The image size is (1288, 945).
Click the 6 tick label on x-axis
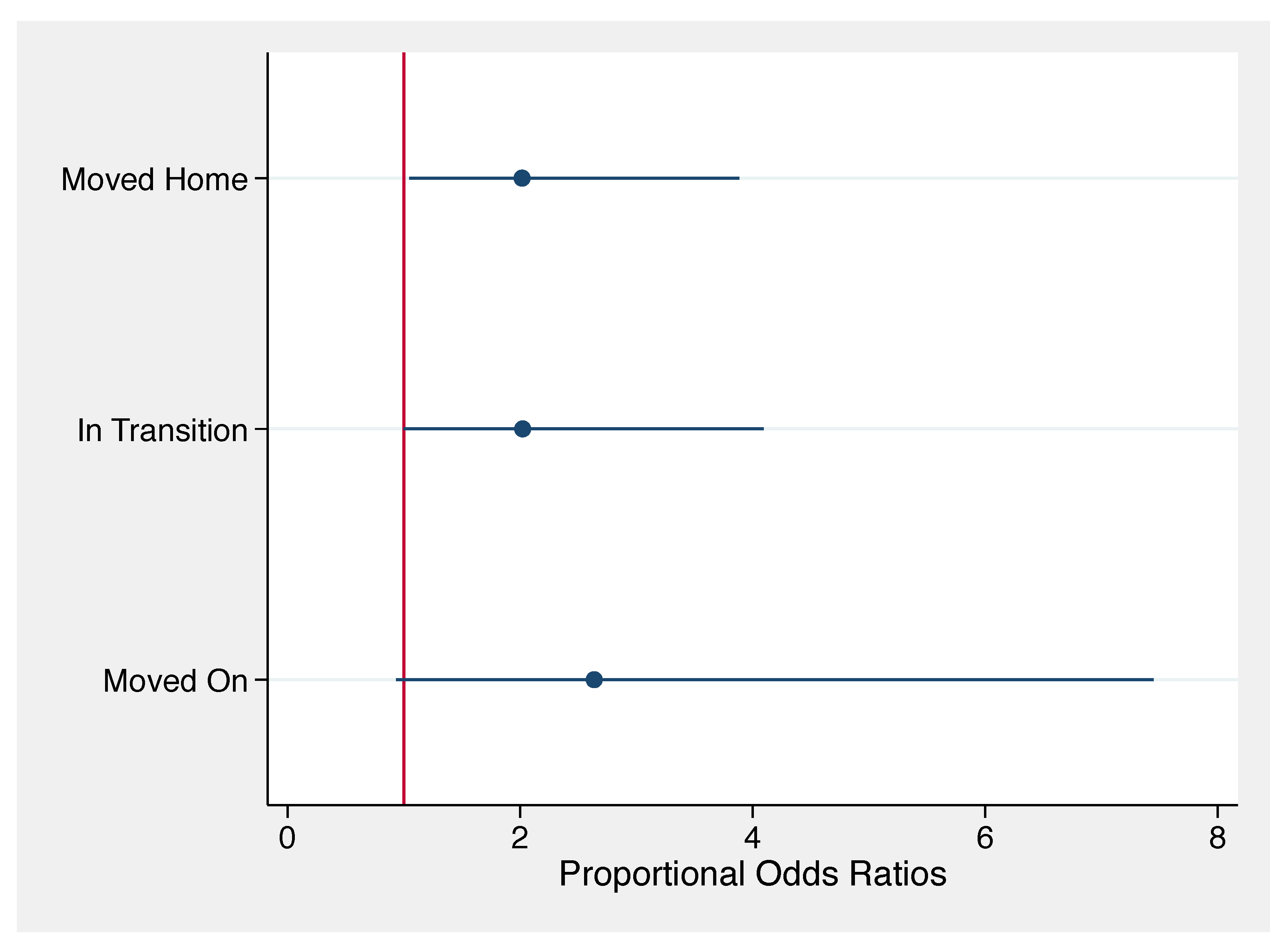click(985, 839)
